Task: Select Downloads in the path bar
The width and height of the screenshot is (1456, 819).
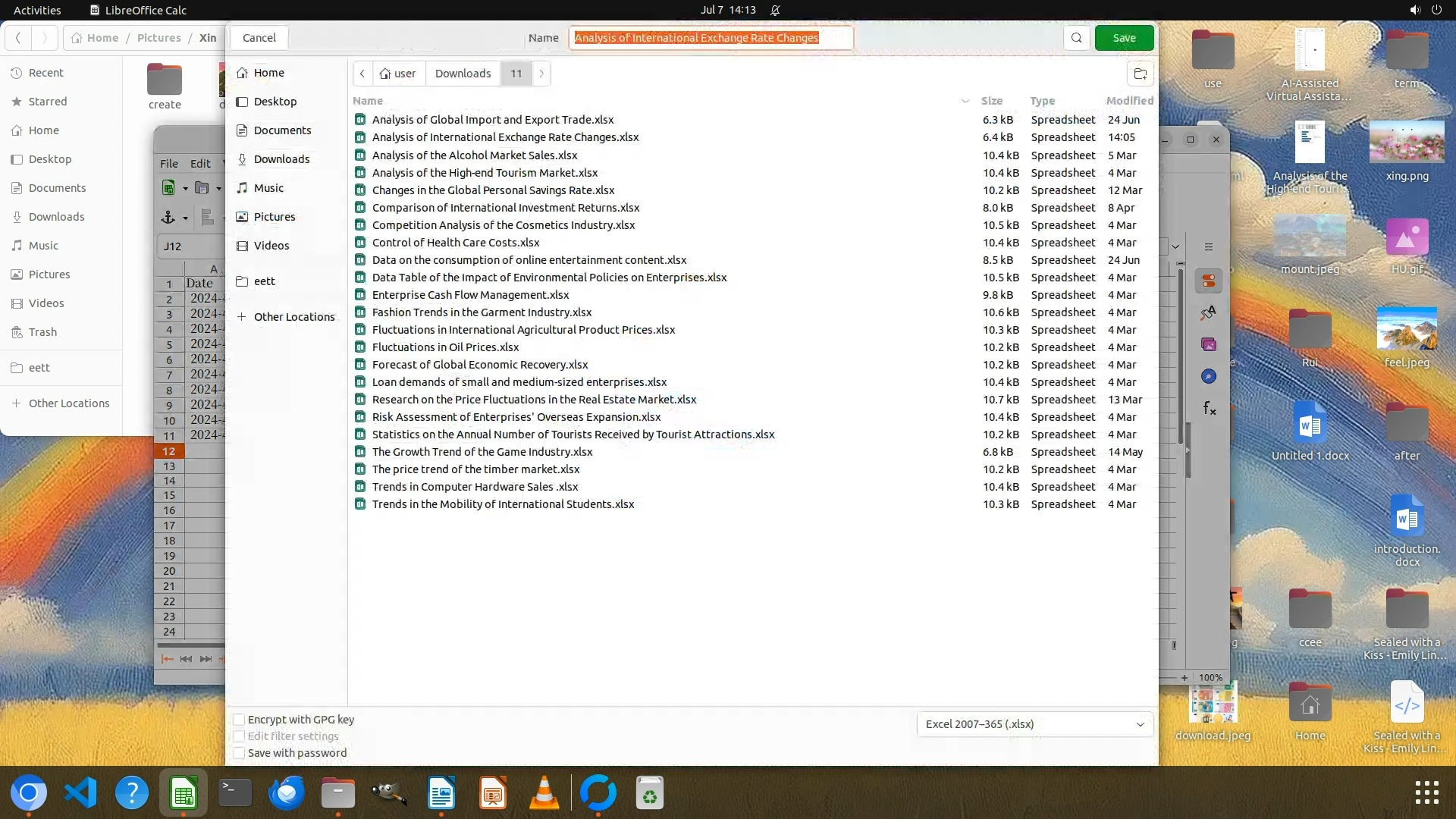Action: [x=463, y=74]
